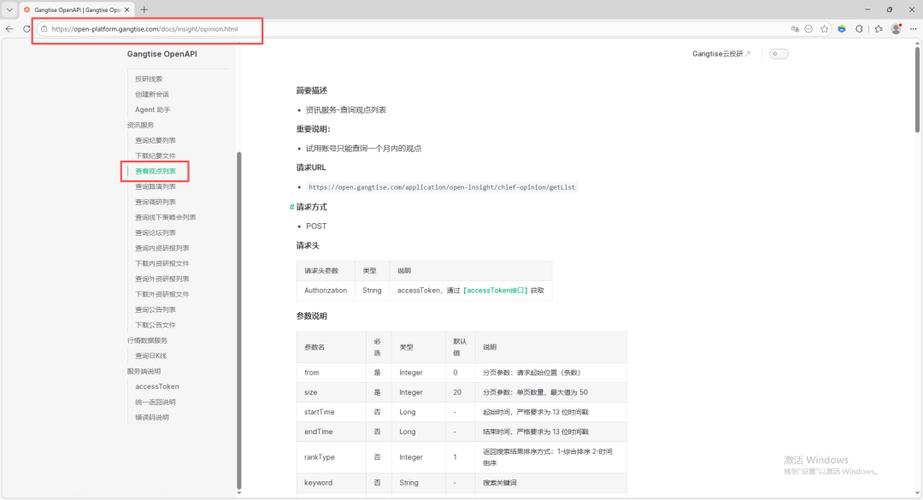923x500 pixels.
Task: Click the browser back arrow
Action: coord(9,29)
